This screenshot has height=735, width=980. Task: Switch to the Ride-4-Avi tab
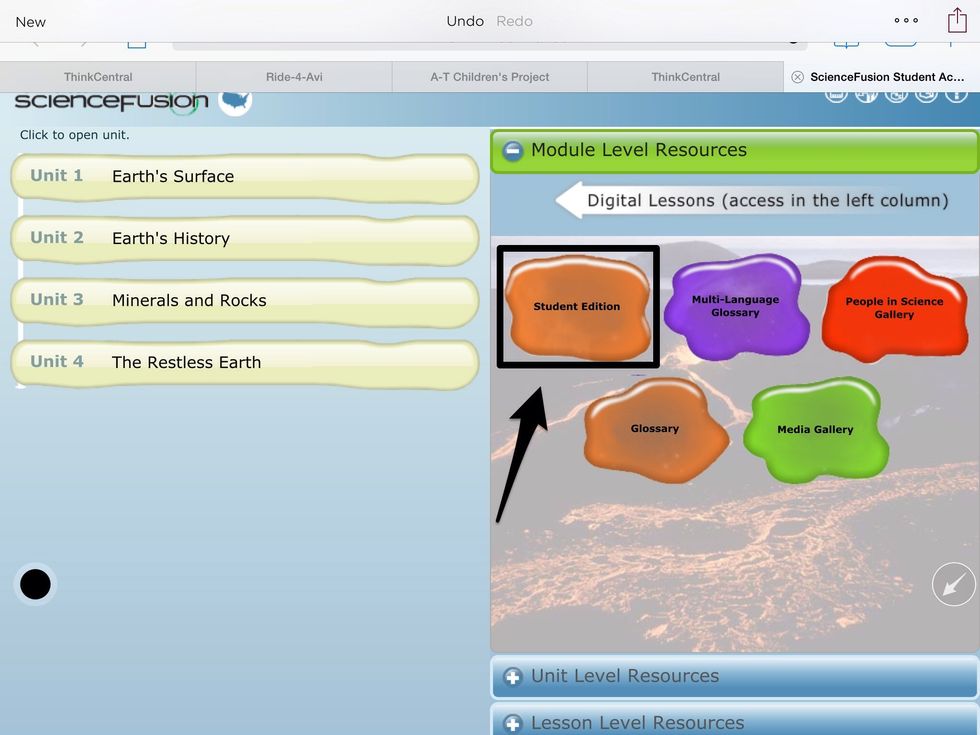point(293,76)
